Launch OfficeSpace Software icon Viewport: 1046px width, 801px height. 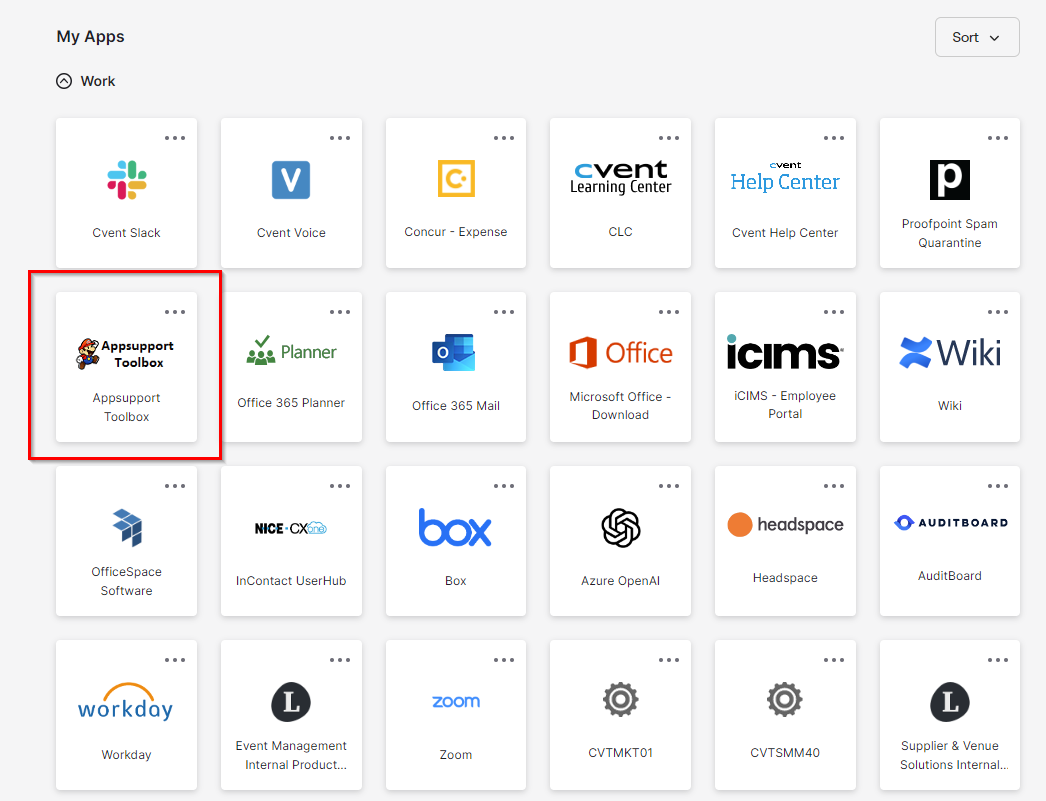pos(127,527)
